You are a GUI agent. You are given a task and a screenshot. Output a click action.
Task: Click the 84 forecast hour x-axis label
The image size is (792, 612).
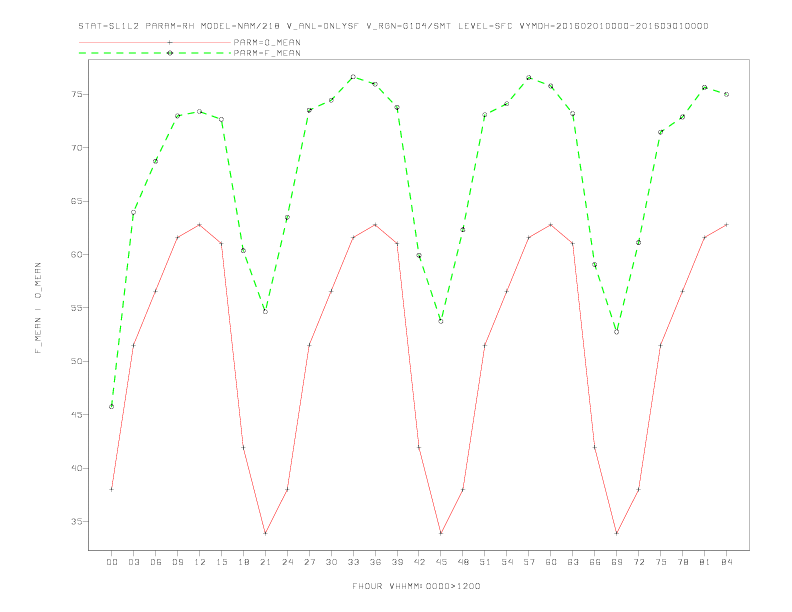tap(727, 562)
